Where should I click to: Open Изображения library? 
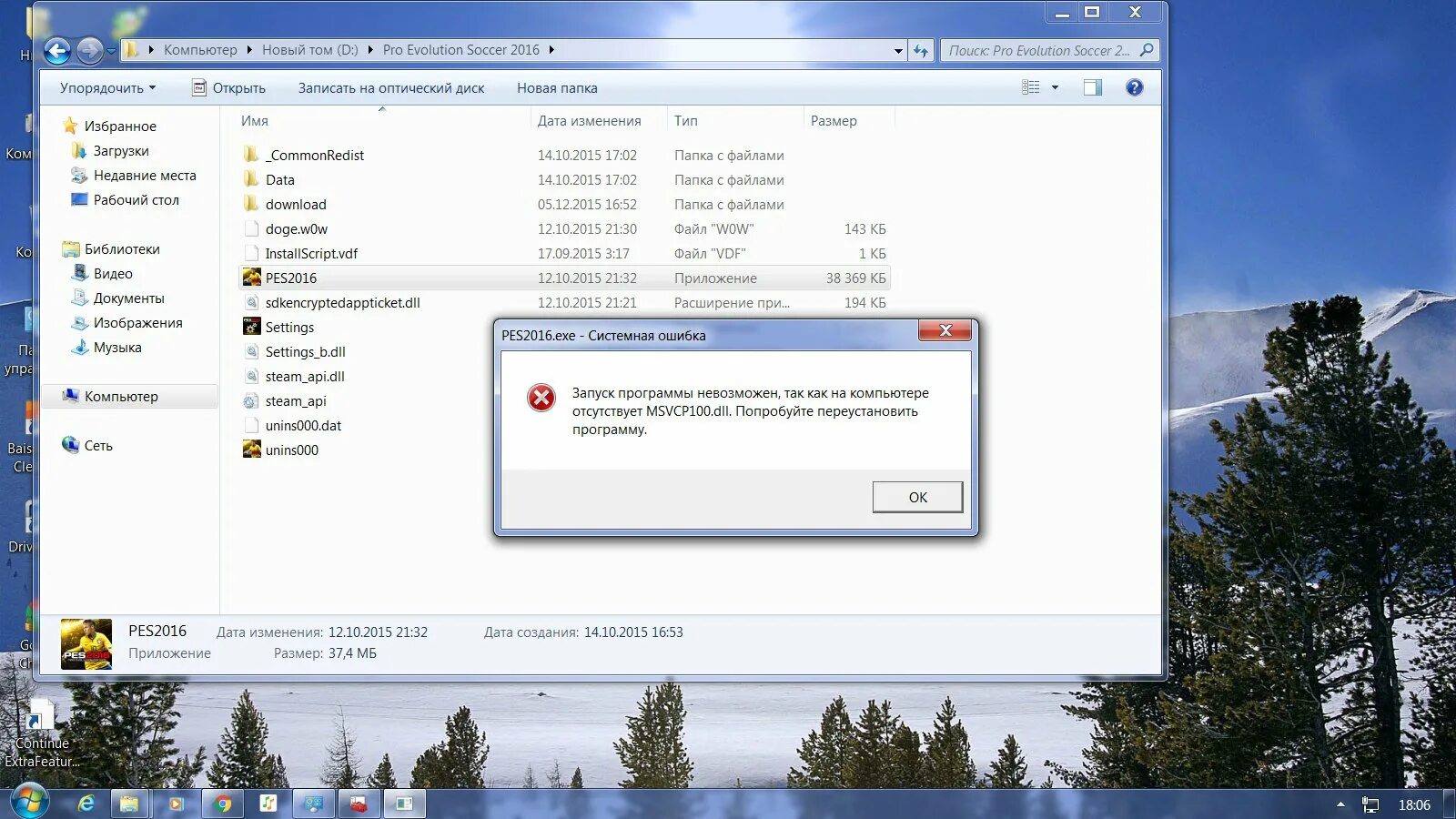point(137,323)
